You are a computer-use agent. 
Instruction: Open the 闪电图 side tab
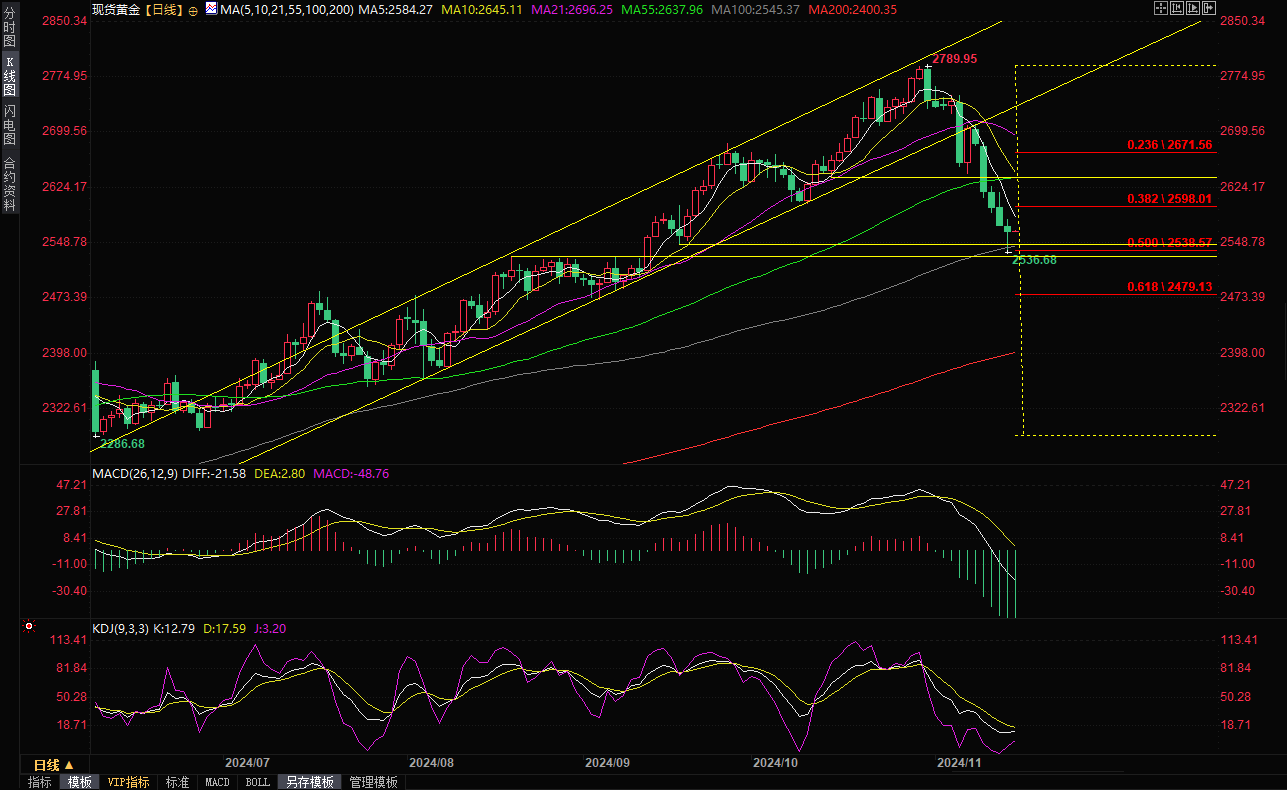pos(9,124)
